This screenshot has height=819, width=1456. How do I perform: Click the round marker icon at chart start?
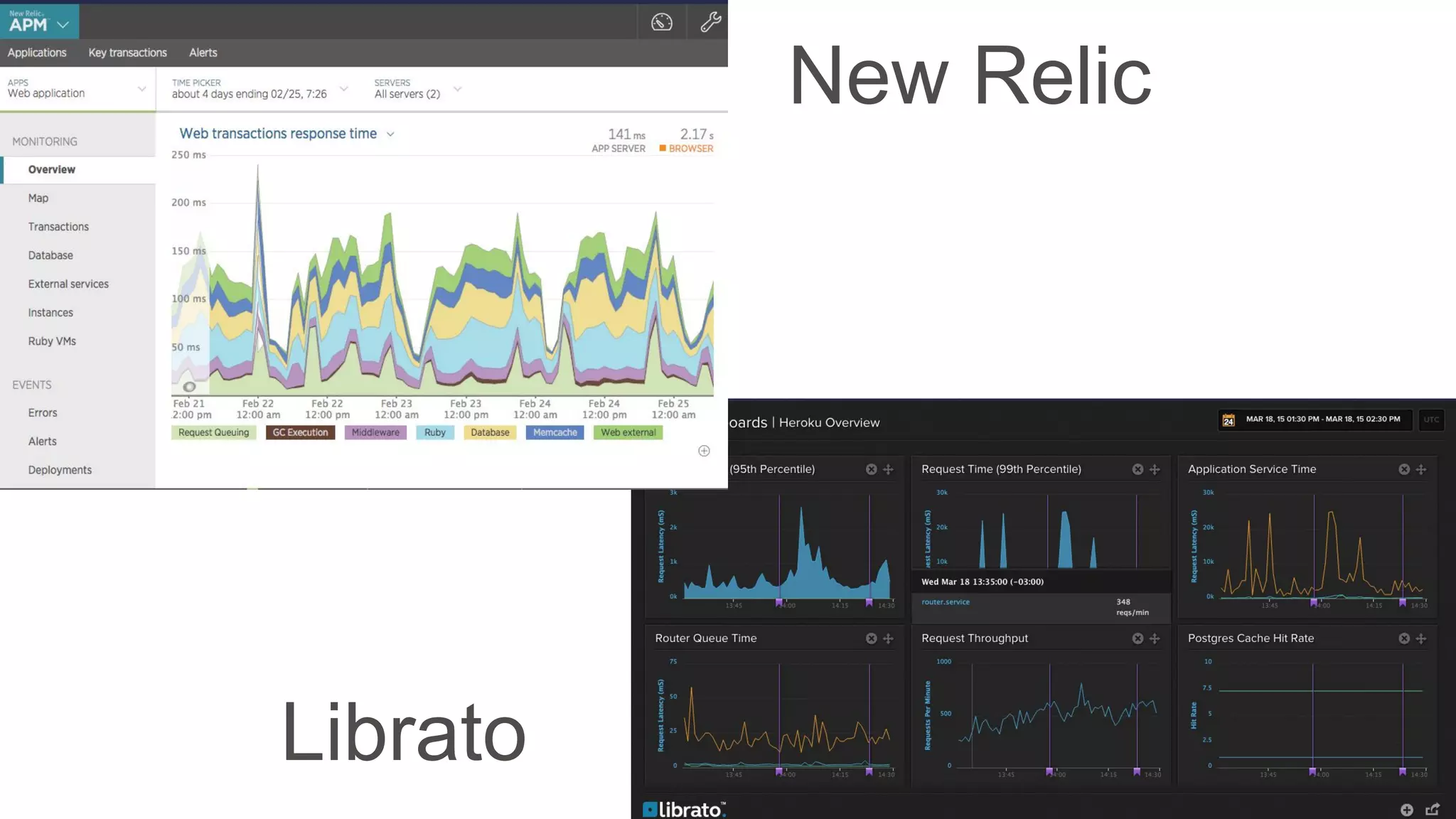pos(189,387)
